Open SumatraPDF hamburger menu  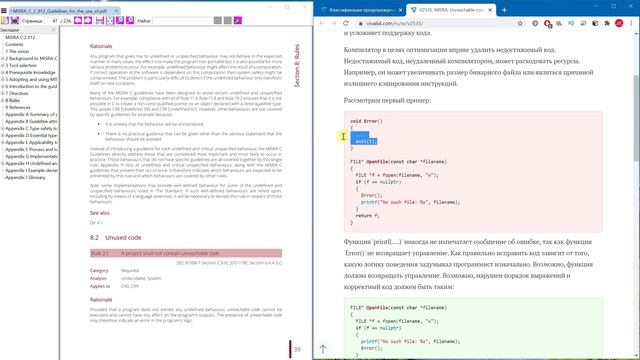pos(4,11)
